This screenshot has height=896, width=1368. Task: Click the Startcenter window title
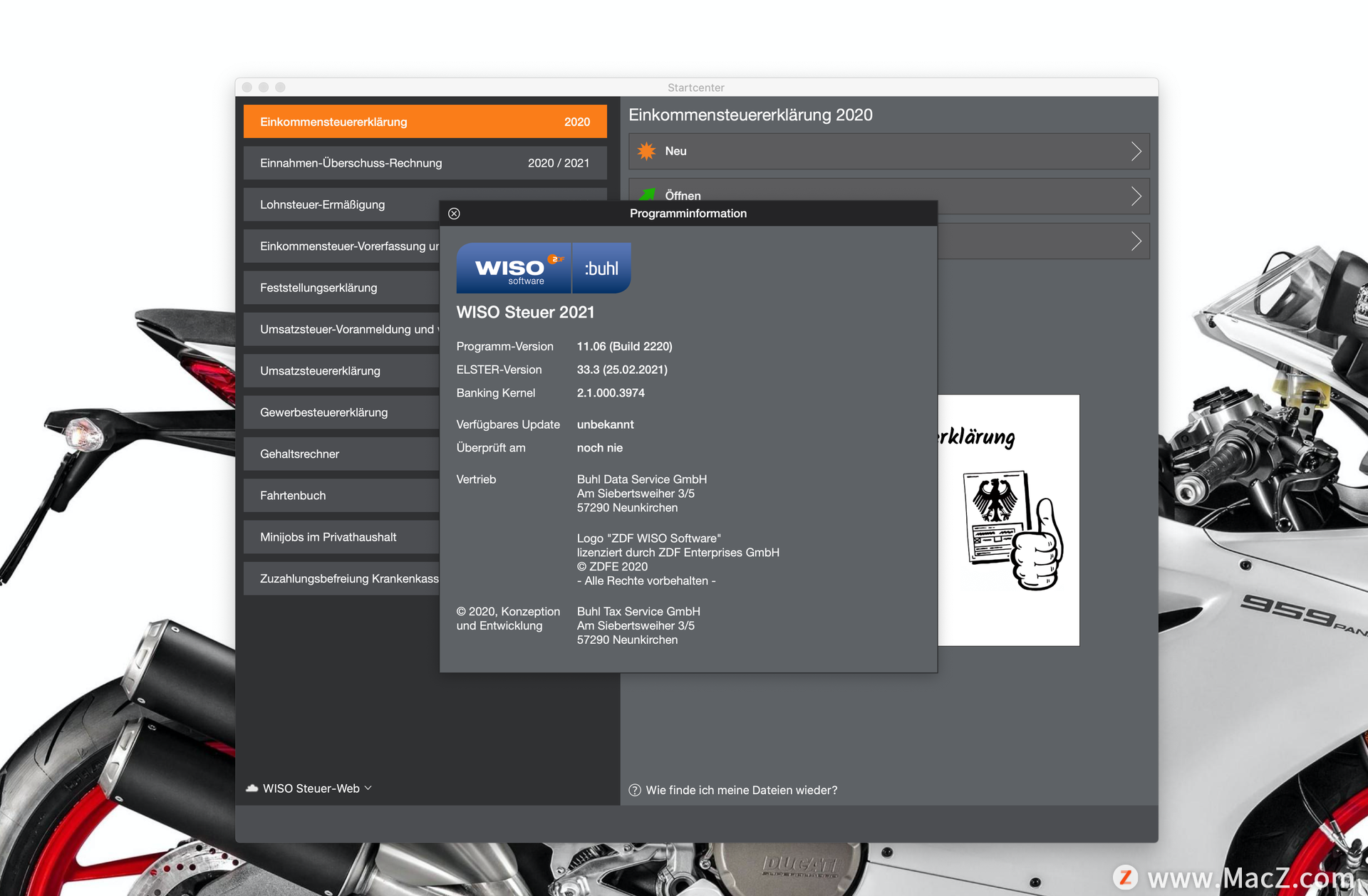click(x=696, y=88)
